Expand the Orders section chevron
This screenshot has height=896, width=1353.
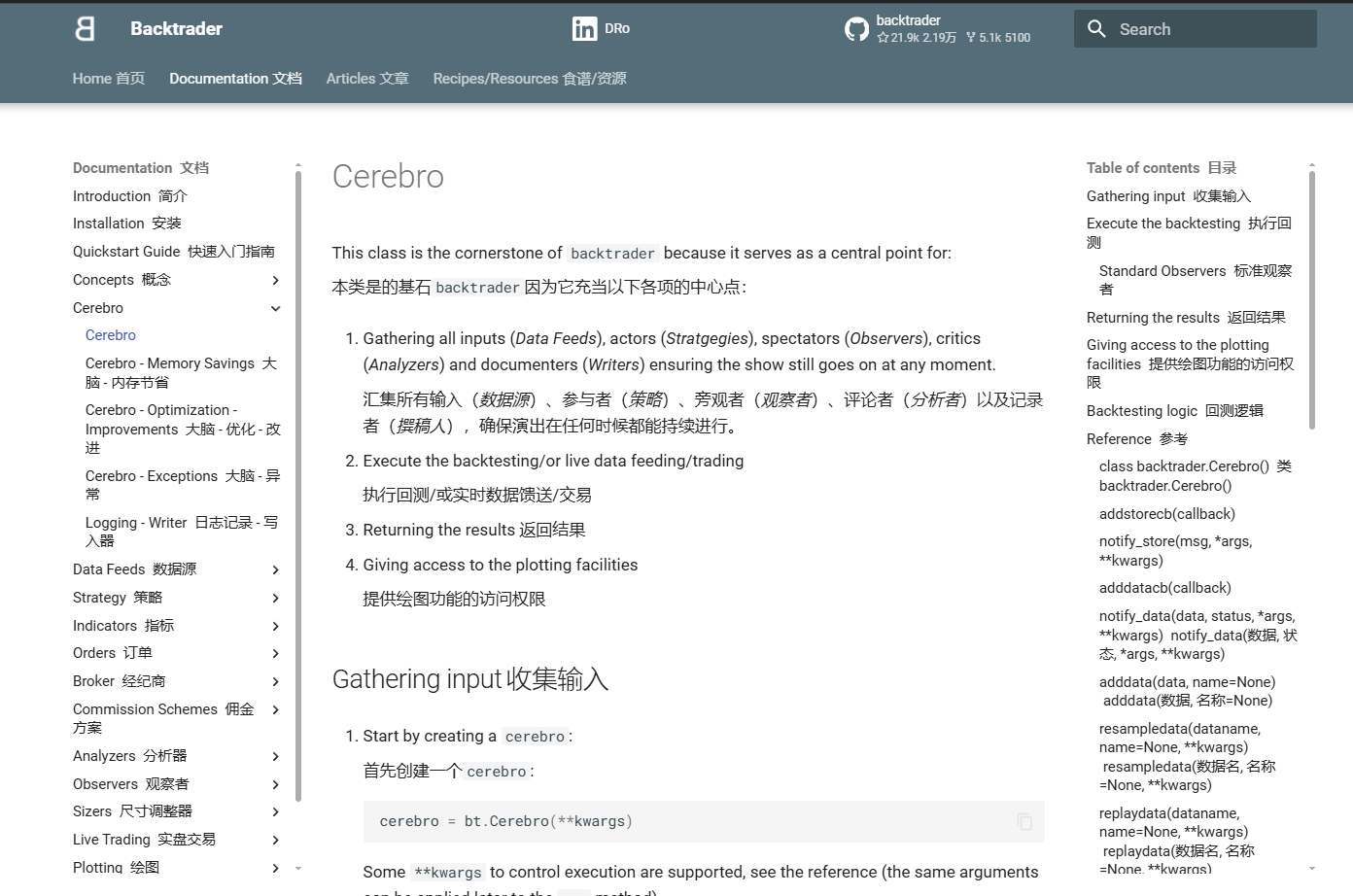pos(276,653)
